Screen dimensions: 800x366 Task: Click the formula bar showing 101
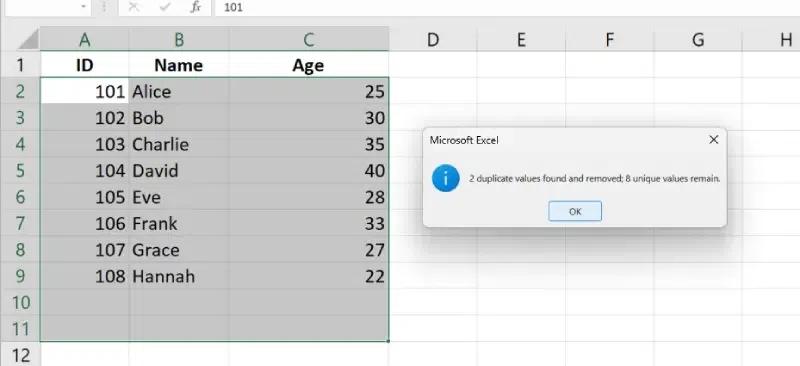pyautogui.click(x=507, y=8)
